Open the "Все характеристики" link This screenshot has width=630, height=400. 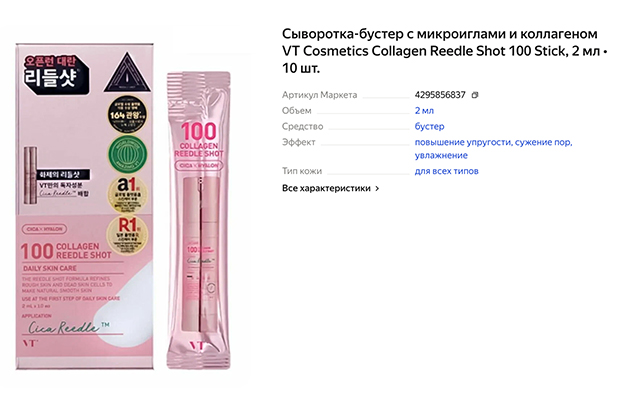(x=326, y=188)
